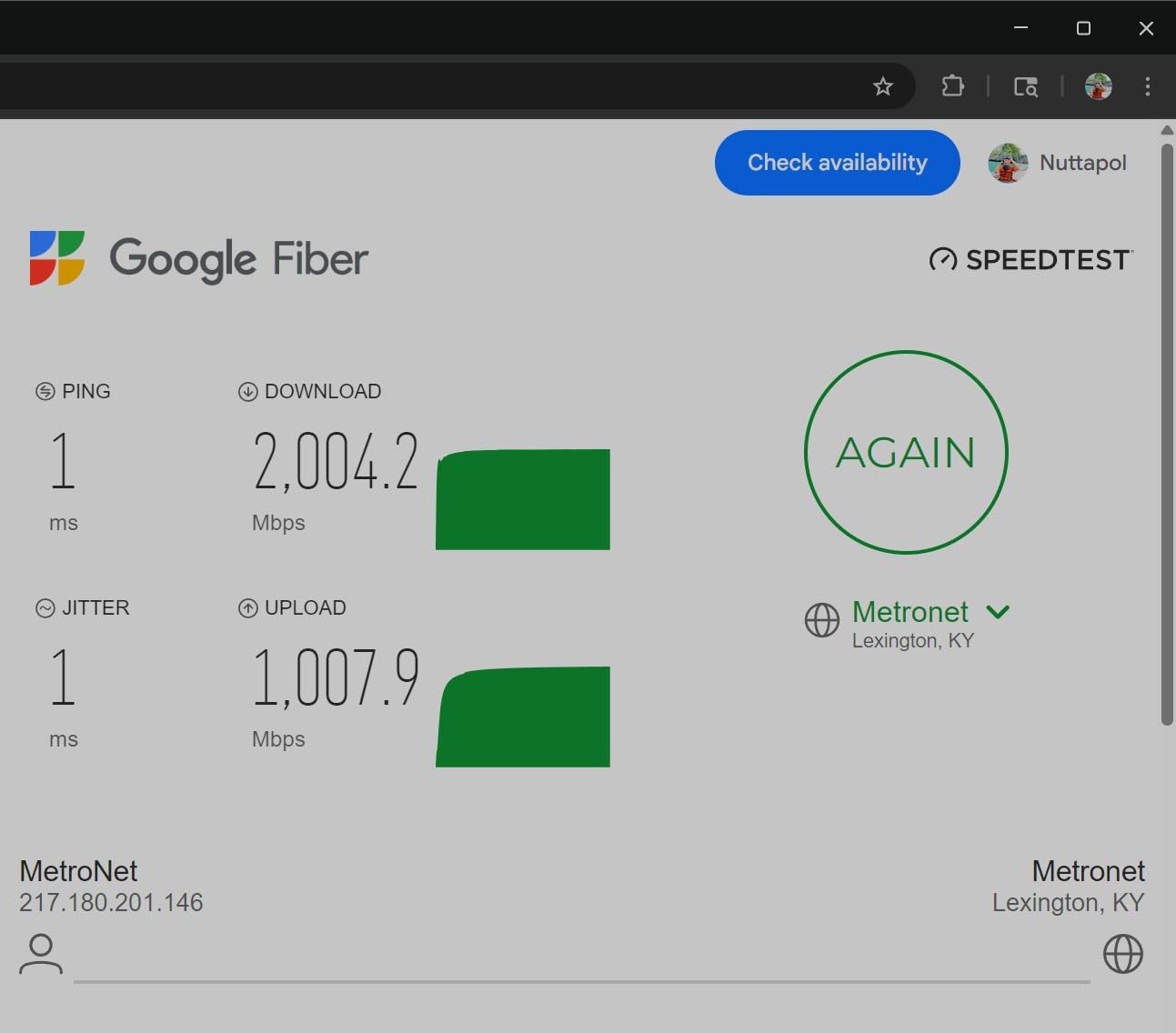Screen dimensions: 1176x1033
Task: Click the green upload speed graph
Action: pos(523,717)
